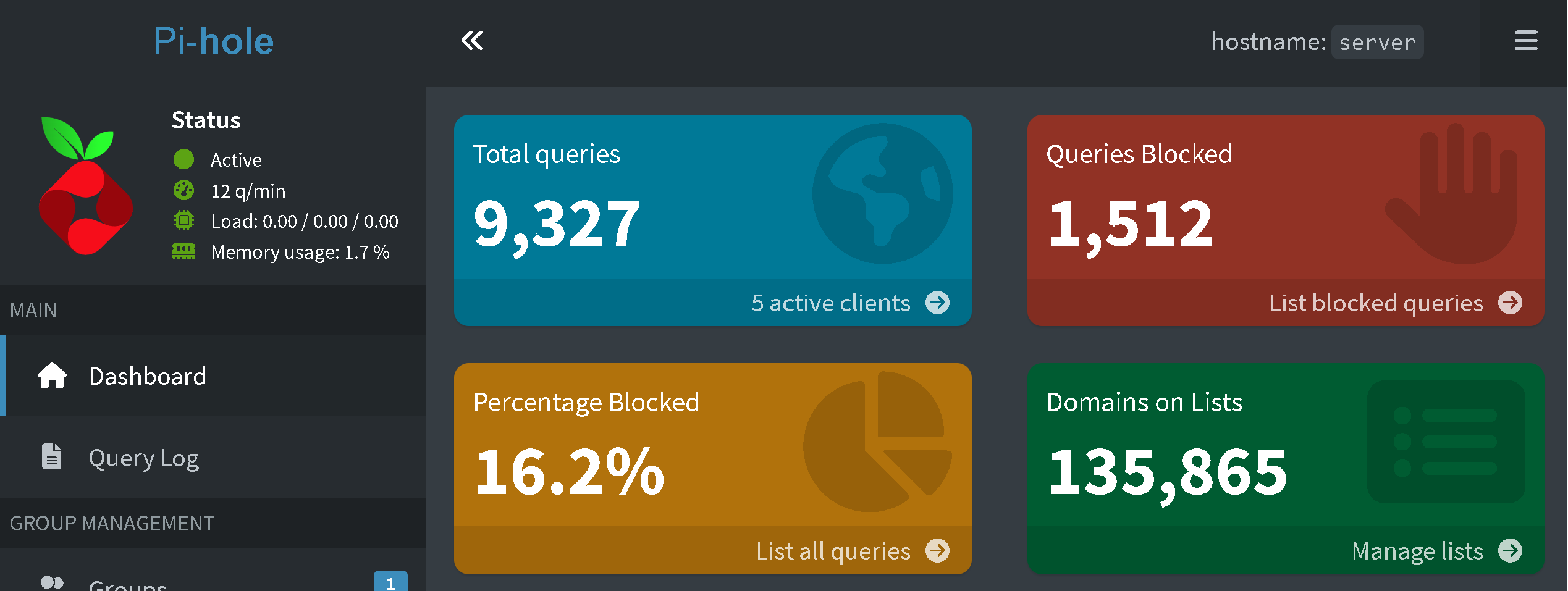Click the 'Queries Blocked' card title
1568x591 pixels.
point(1139,154)
